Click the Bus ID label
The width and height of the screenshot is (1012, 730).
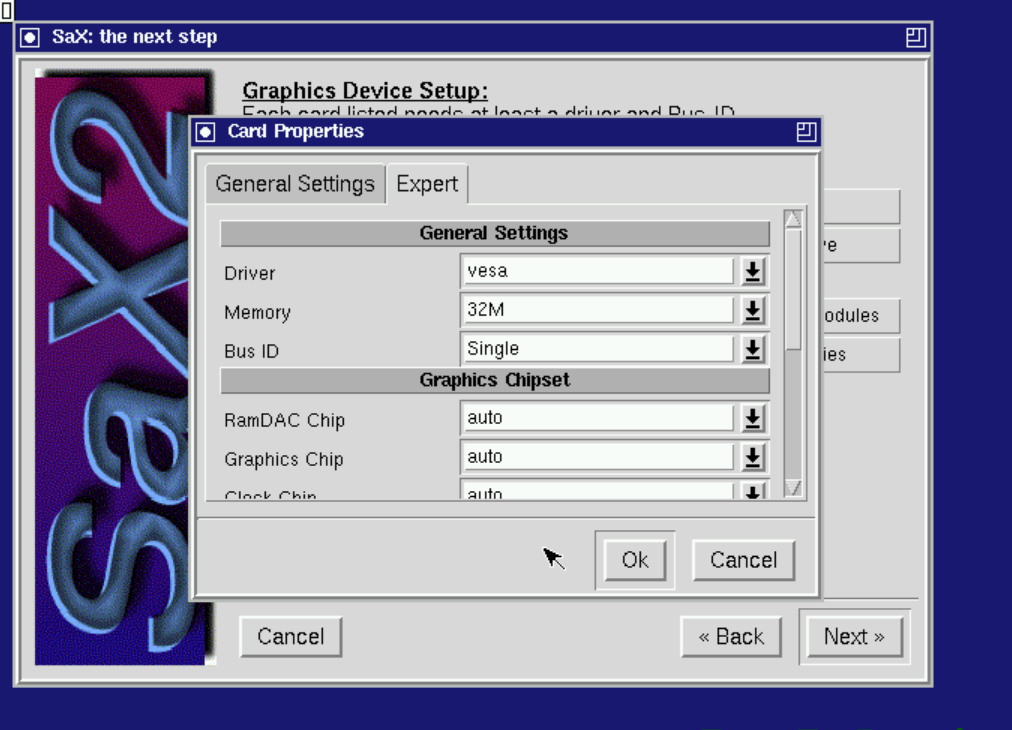(x=252, y=351)
